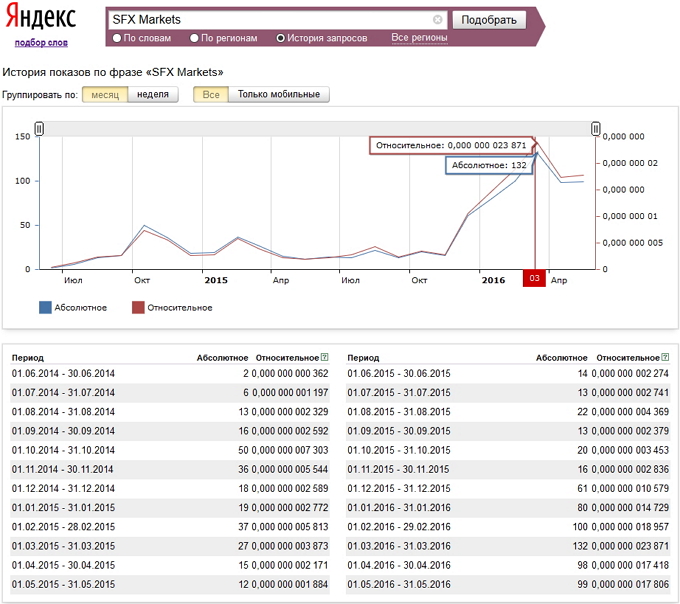
Task: Click the period row 01.04.2016 - 30.04.2016
Action: 508,565
